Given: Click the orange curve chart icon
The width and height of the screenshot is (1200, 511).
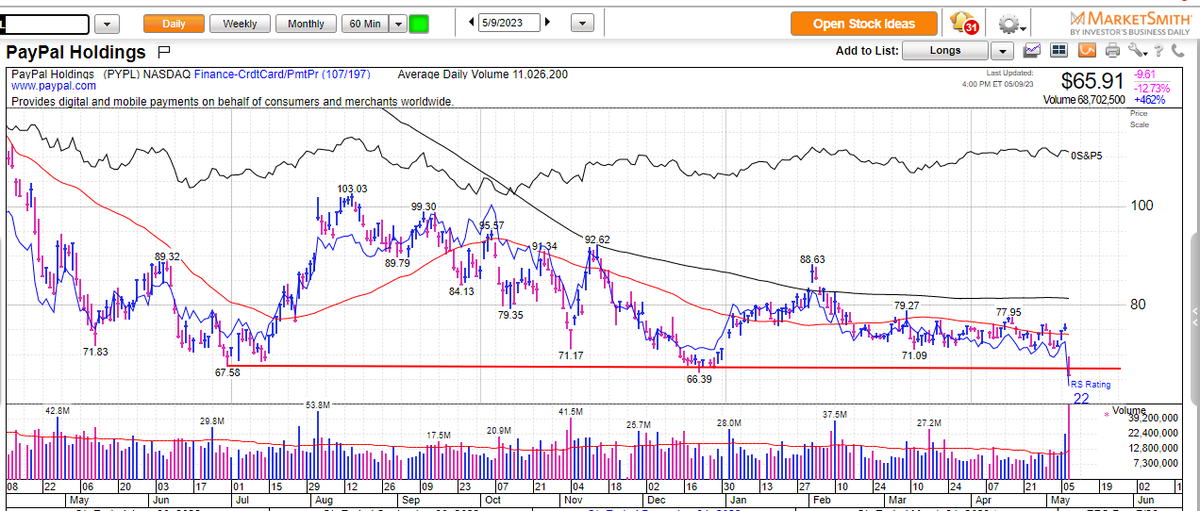Looking at the screenshot, I should pos(1086,50).
